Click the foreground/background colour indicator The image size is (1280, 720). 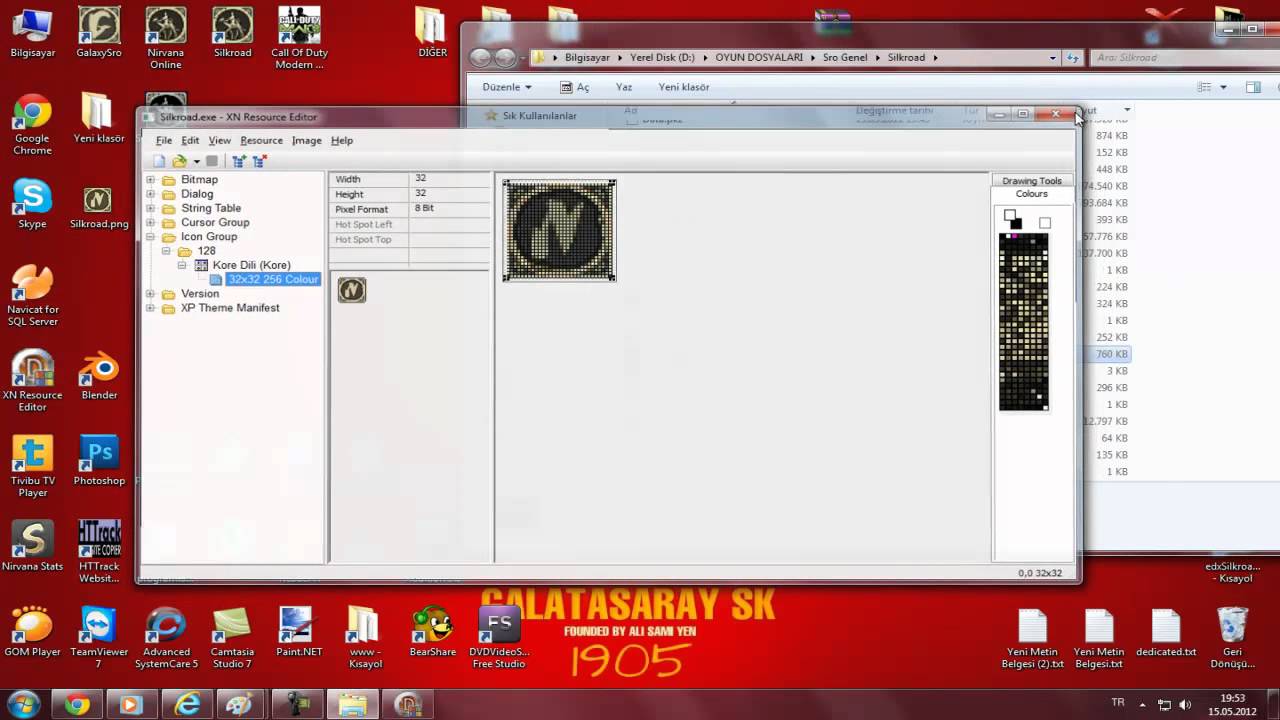(x=1013, y=219)
